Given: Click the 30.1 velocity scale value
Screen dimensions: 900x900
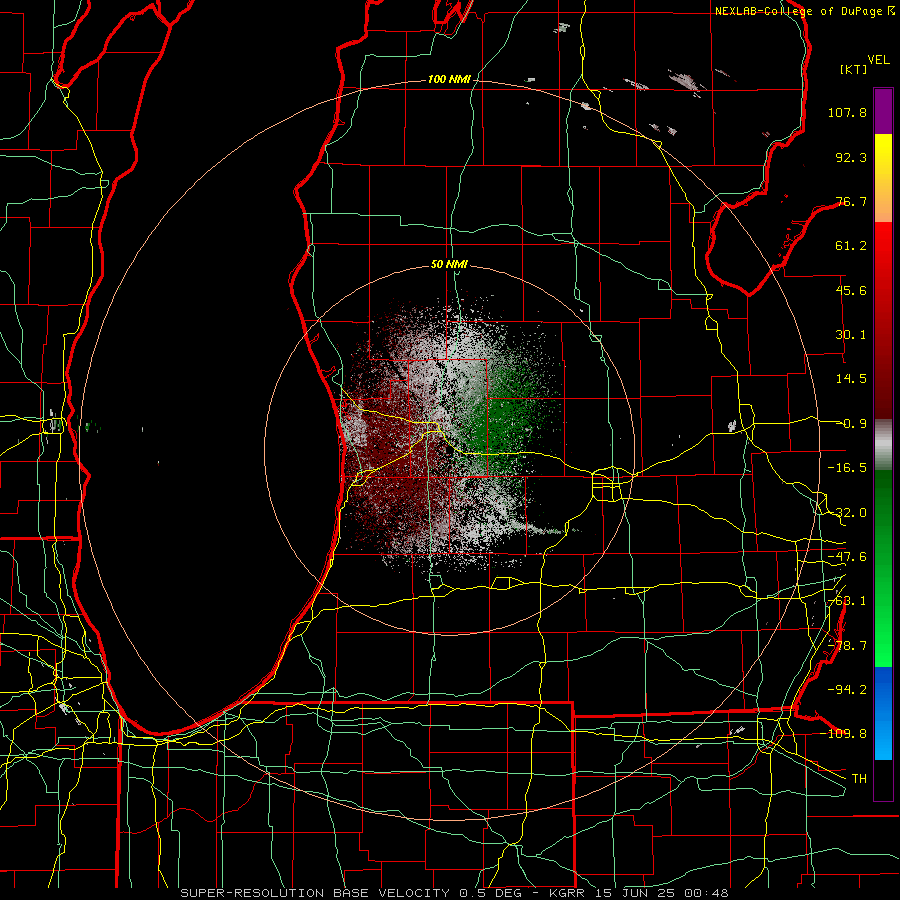Looking at the screenshot, I should tap(851, 335).
